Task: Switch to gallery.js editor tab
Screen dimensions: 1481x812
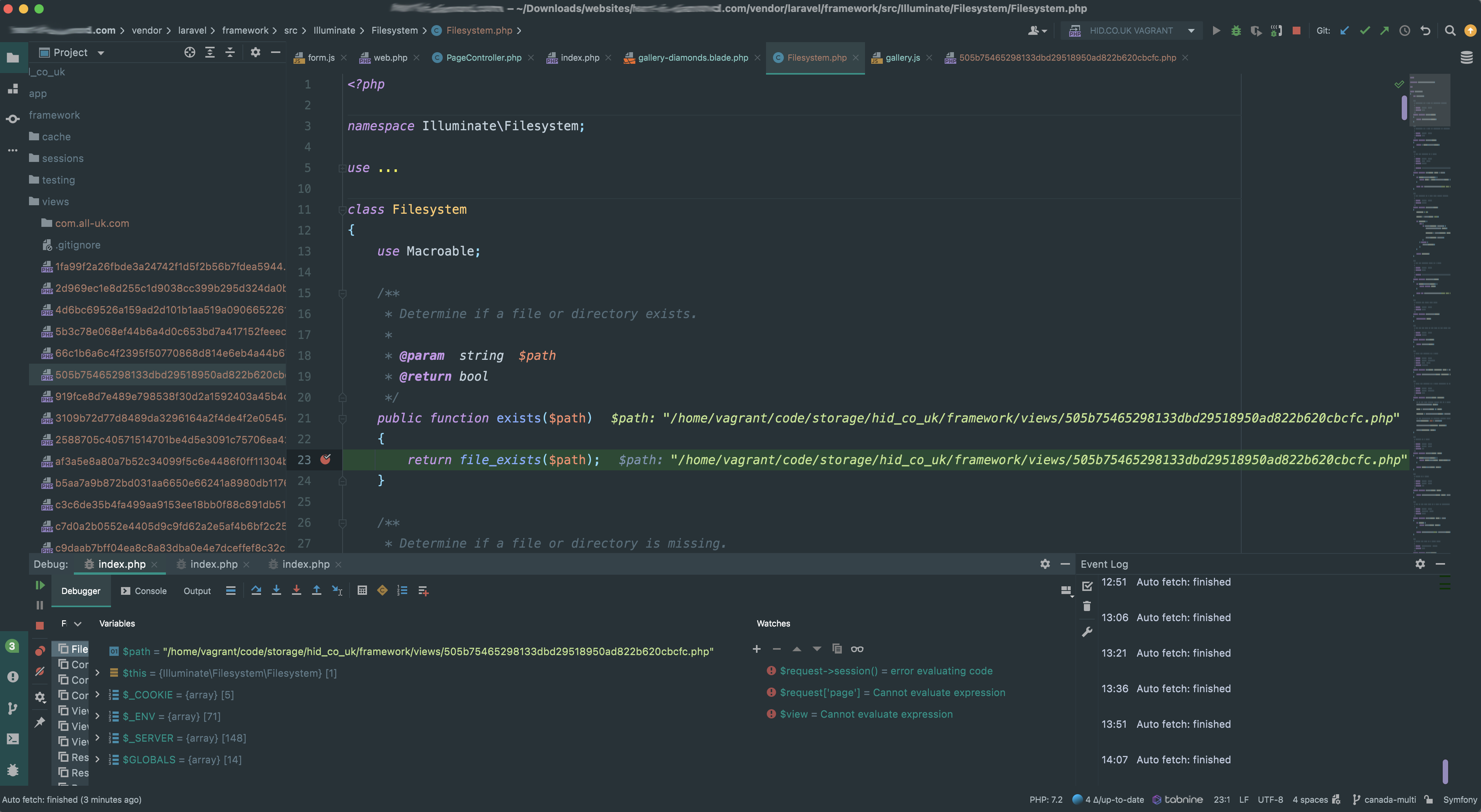Action: pos(902,58)
